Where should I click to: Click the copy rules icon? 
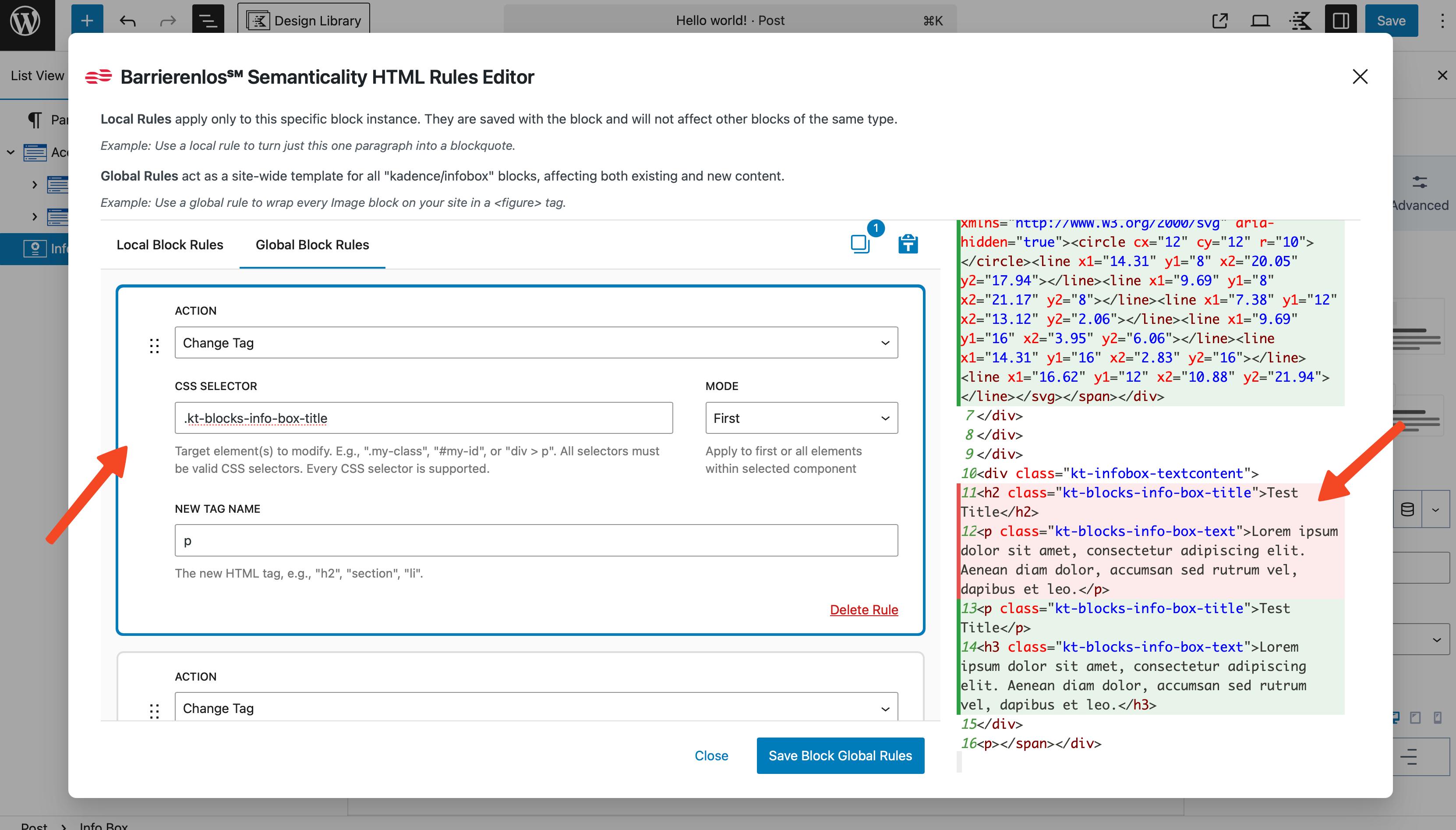click(860, 244)
